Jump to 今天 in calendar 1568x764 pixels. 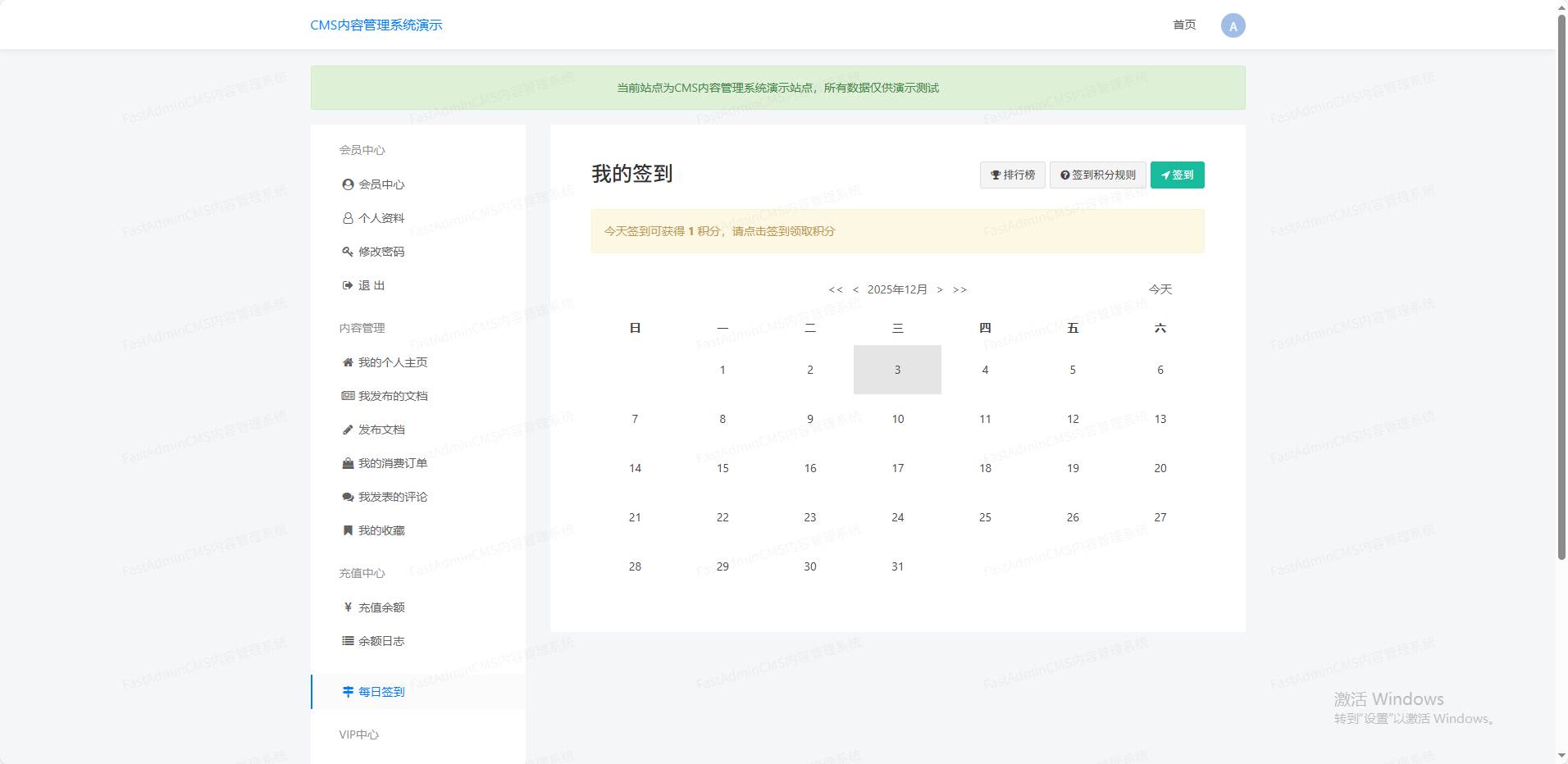pyautogui.click(x=1160, y=289)
